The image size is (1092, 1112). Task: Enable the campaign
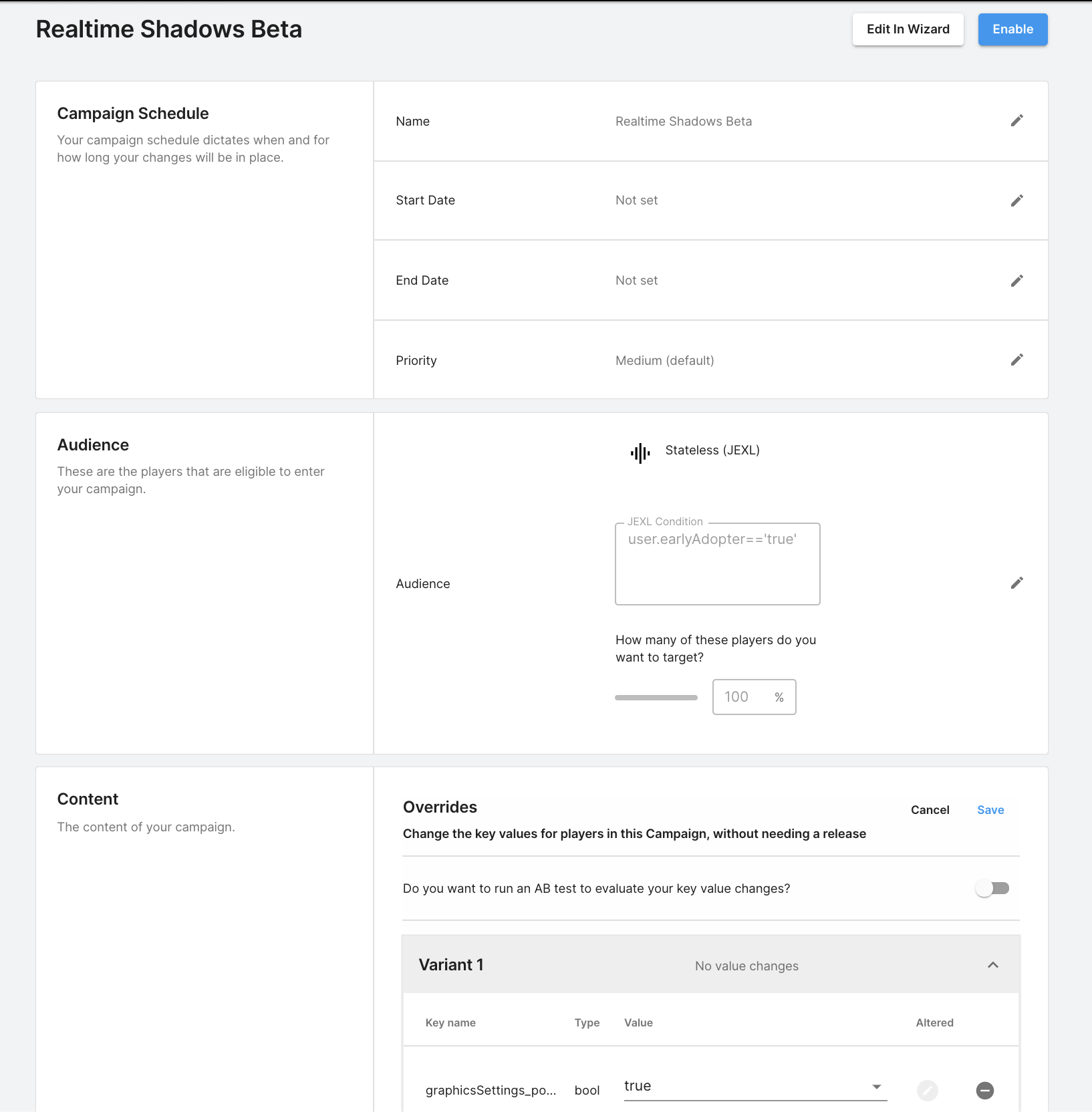(x=1012, y=29)
